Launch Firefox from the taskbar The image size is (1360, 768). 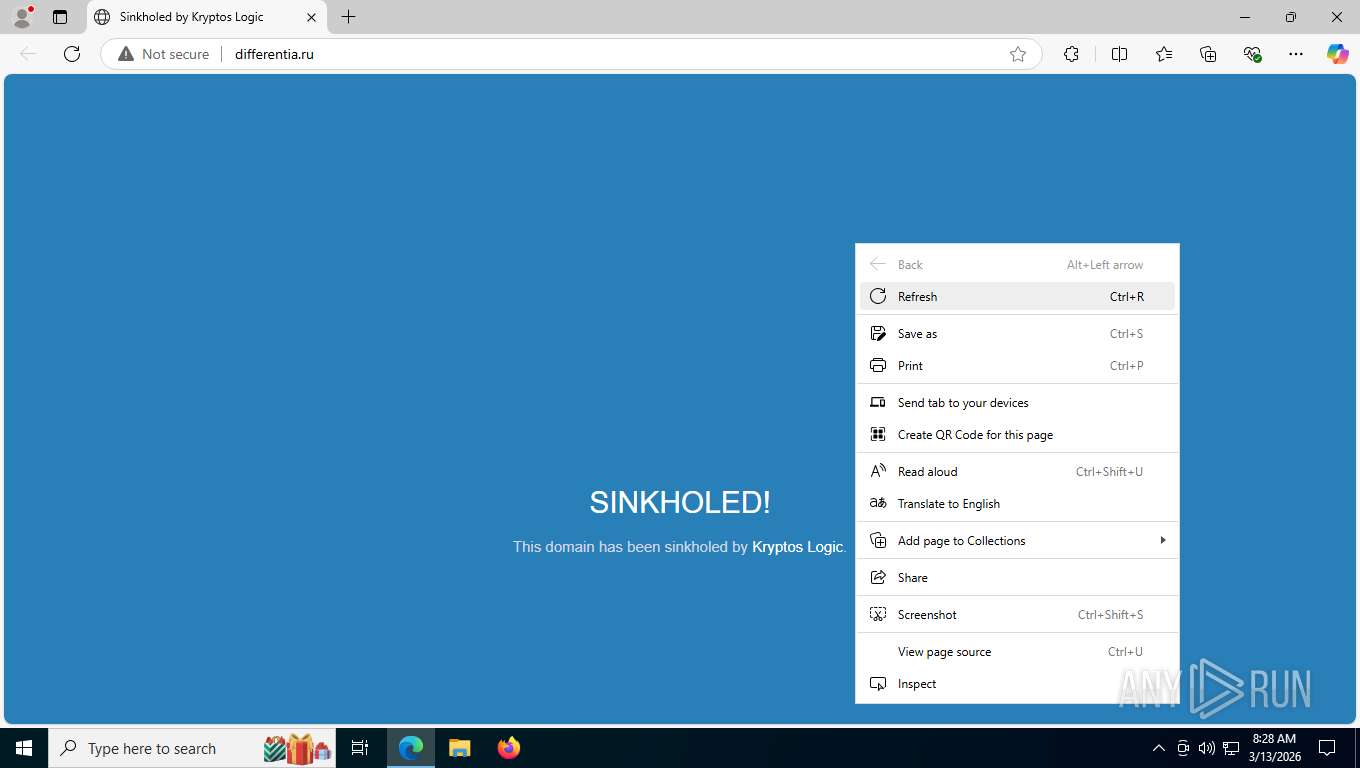pyautogui.click(x=508, y=748)
